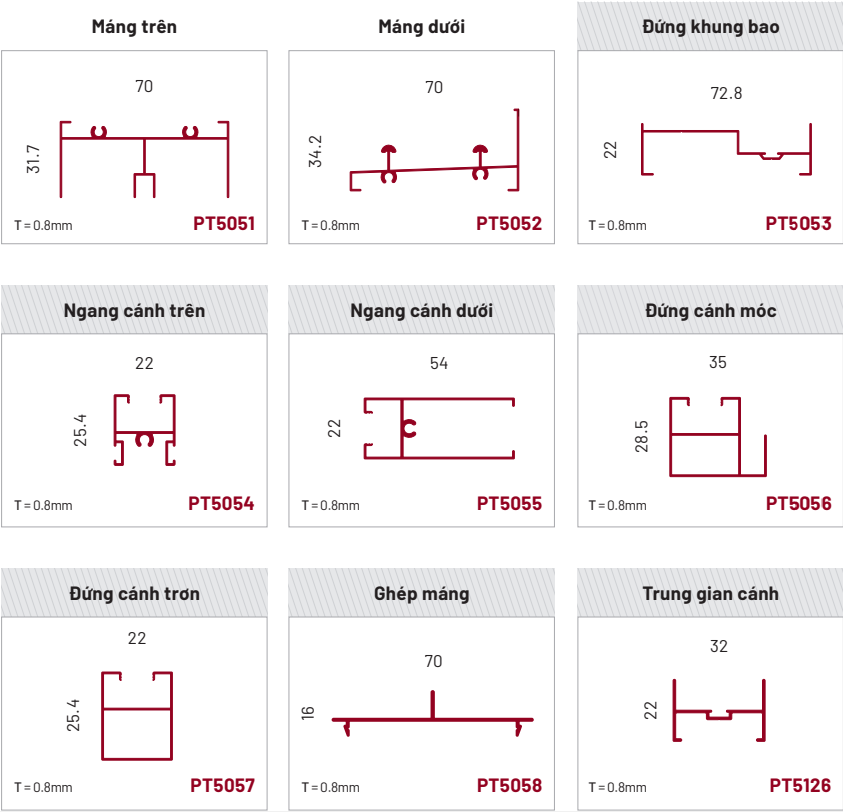Select the Ngang cánh trên profile drawing
Image resolution: width=843 pixels, height=812 pixels.
145,430
